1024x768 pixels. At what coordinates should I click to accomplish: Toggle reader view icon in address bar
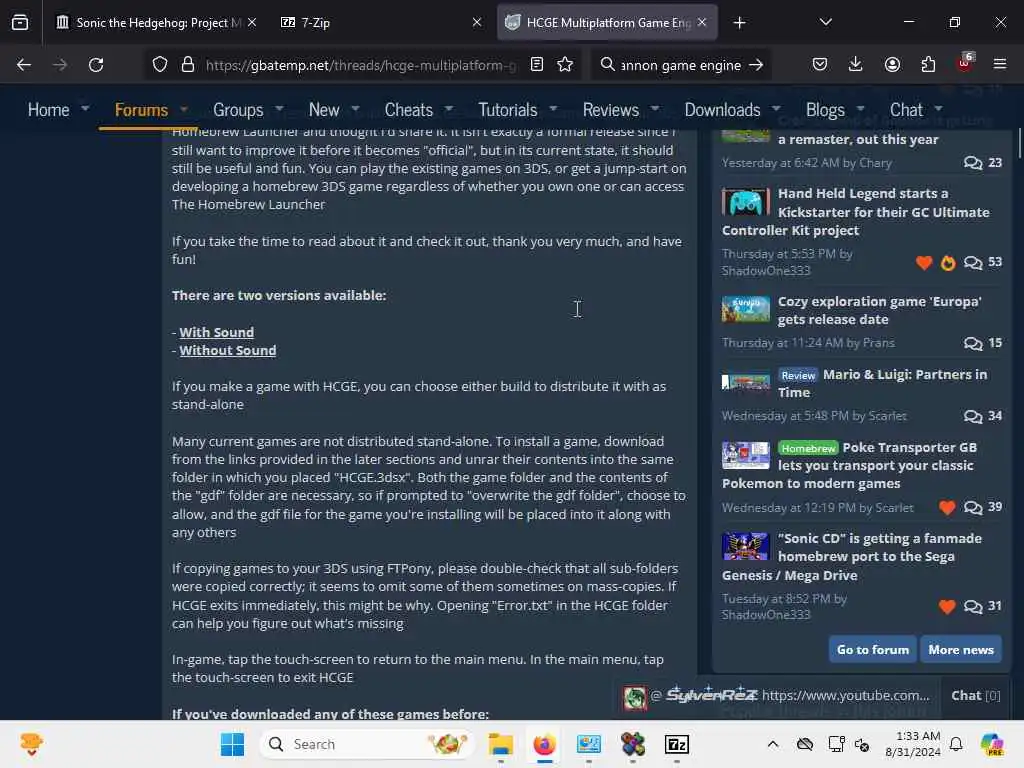pyautogui.click(x=537, y=64)
